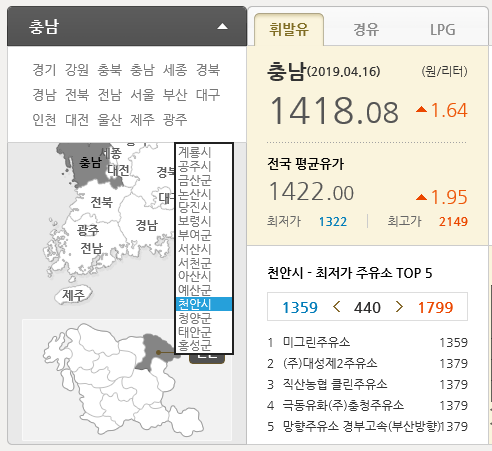Select 금산군 from the city dropdown

click(x=204, y=180)
